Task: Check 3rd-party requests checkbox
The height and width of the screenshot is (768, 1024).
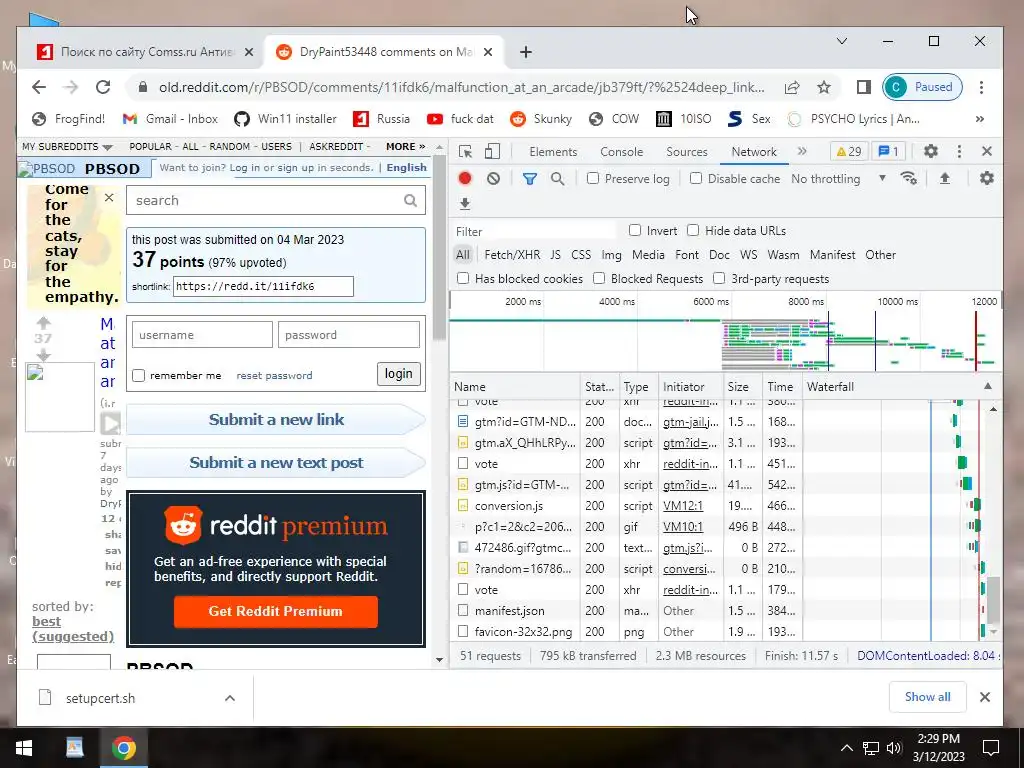Action: pos(719,278)
